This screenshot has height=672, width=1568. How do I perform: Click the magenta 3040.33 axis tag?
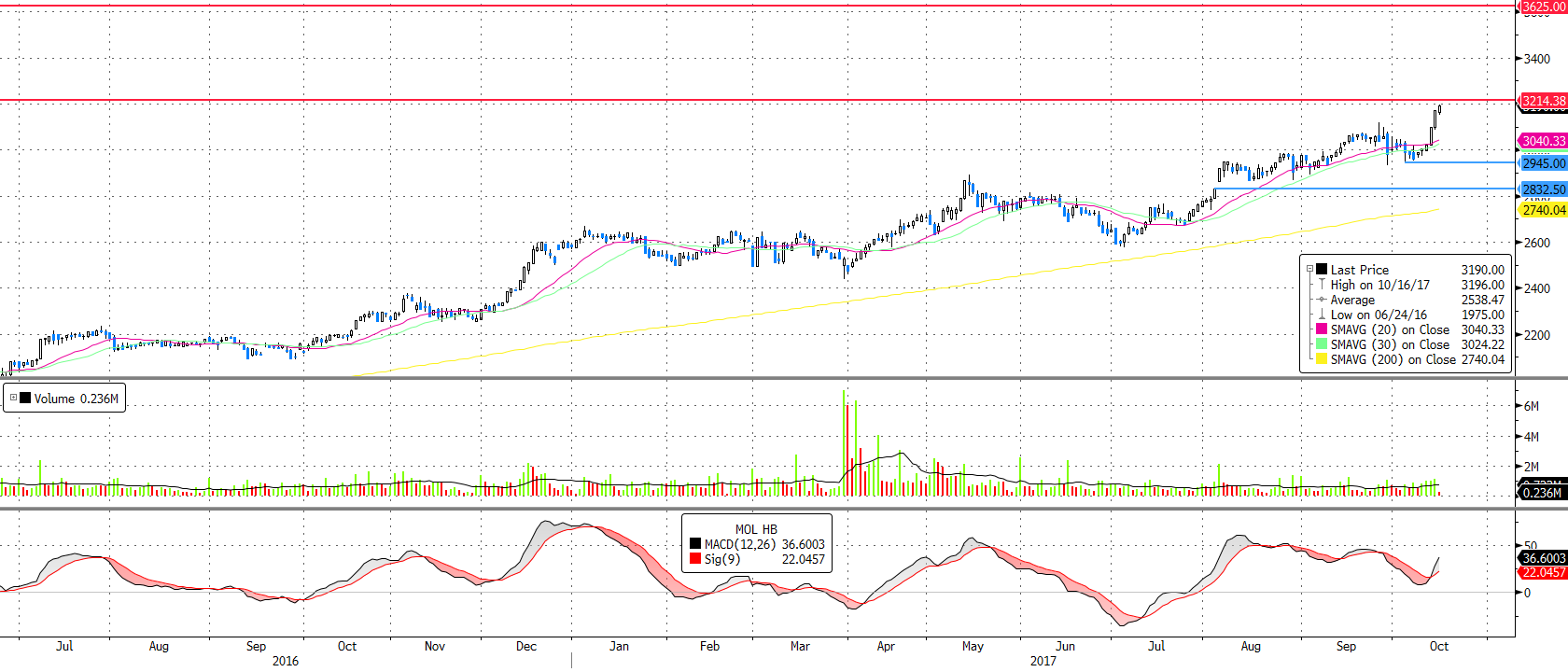pos(1544,141)
